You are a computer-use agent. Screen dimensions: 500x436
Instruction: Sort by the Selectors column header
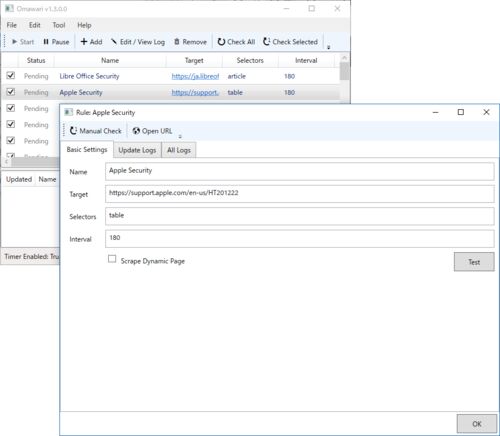point(250,60)
